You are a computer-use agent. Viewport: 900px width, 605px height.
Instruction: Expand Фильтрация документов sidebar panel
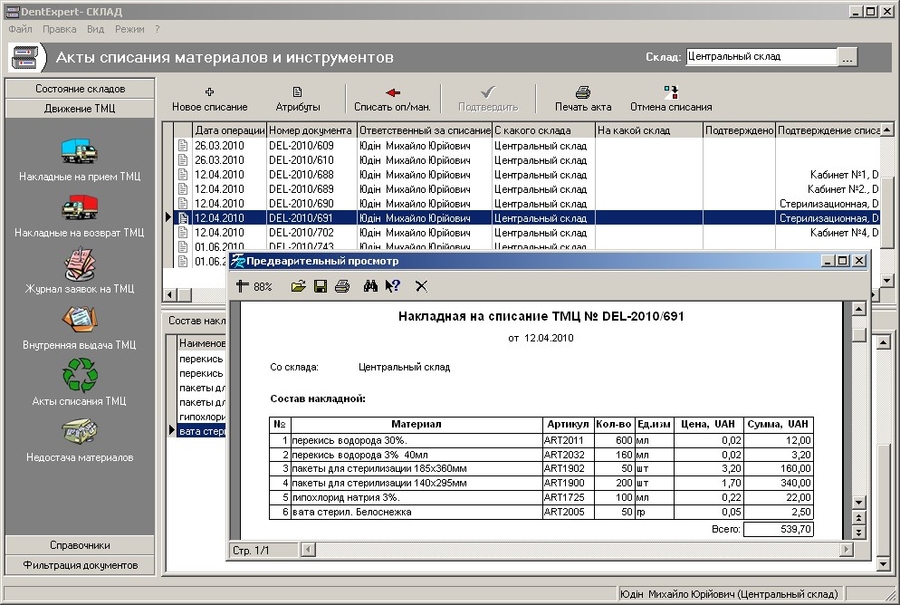[80, 565]
